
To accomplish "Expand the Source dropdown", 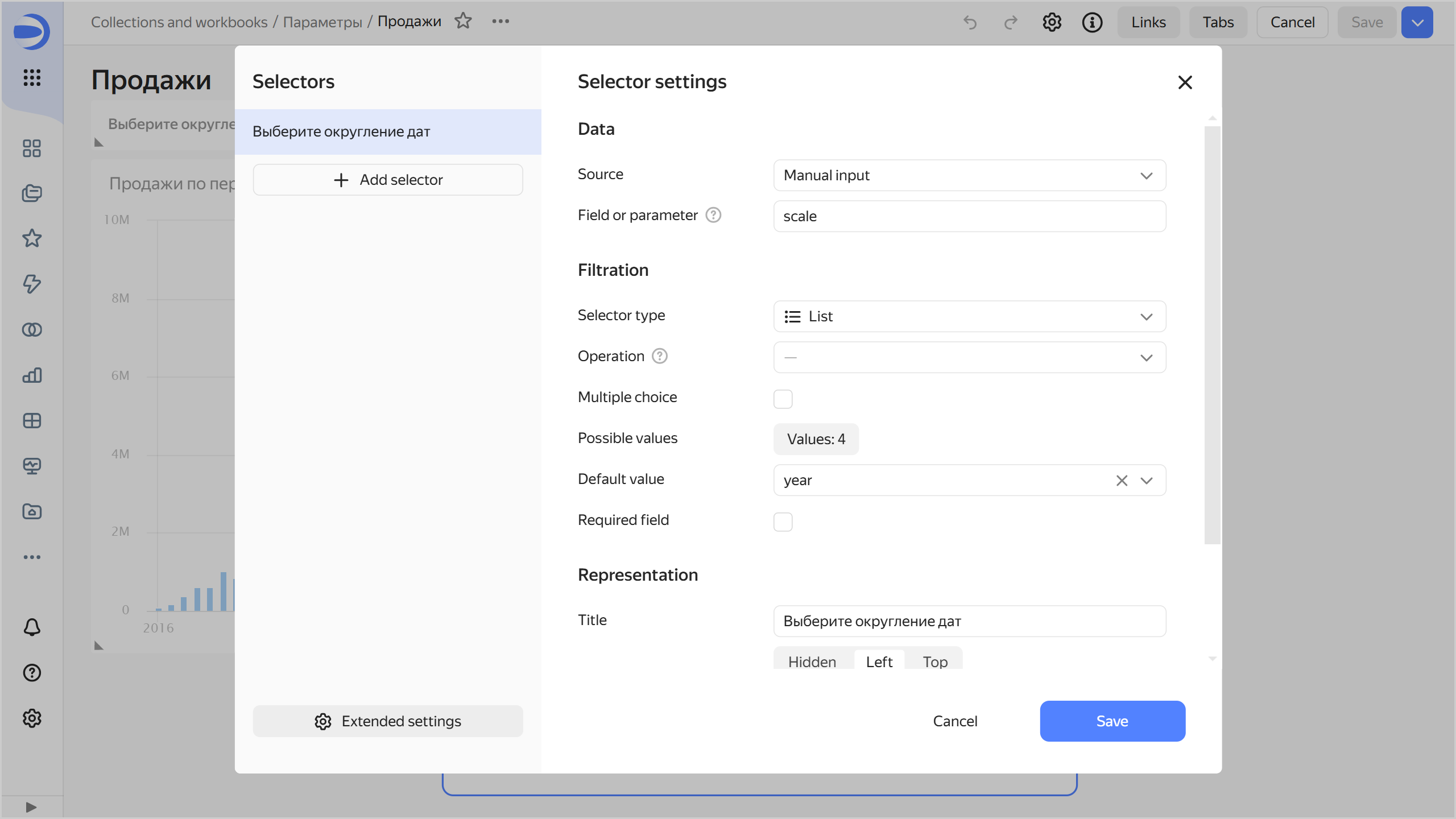I will pyautogui.click(x=969, y=175).
